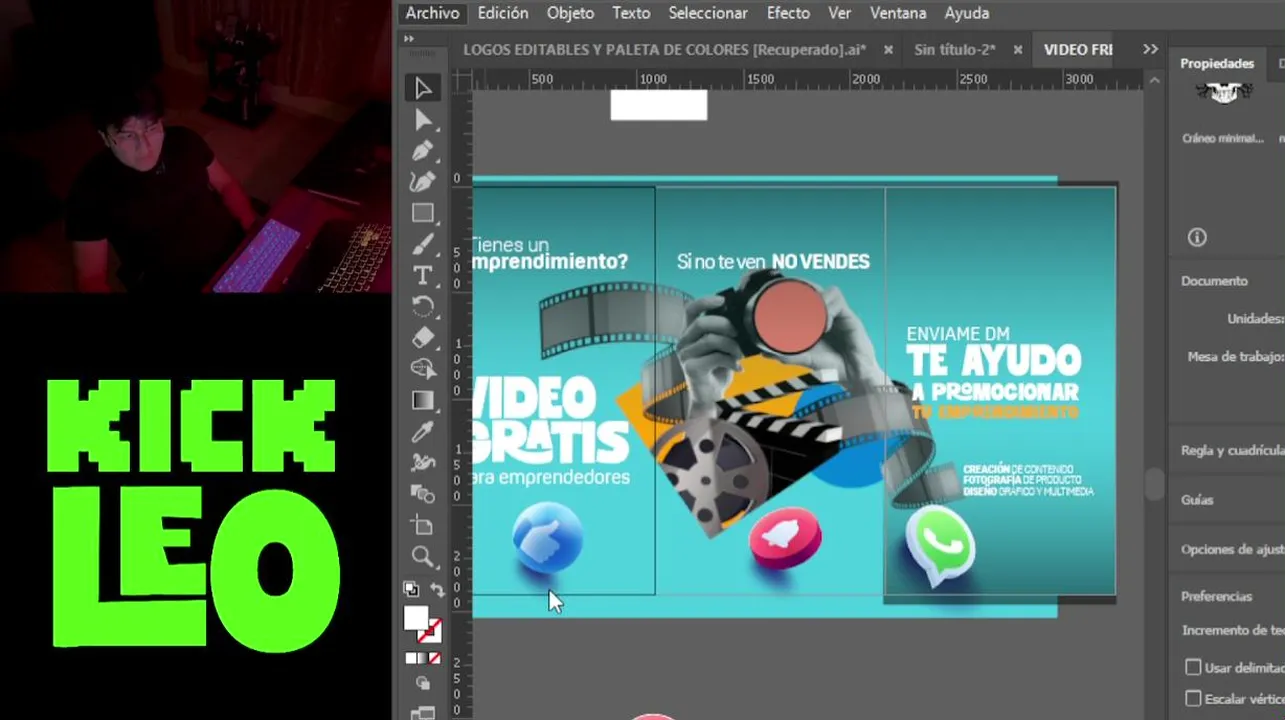Open the Ayuda menu
Image resolution: width=1285 pixels, height=720 pixels.
(x=967, y=13)
